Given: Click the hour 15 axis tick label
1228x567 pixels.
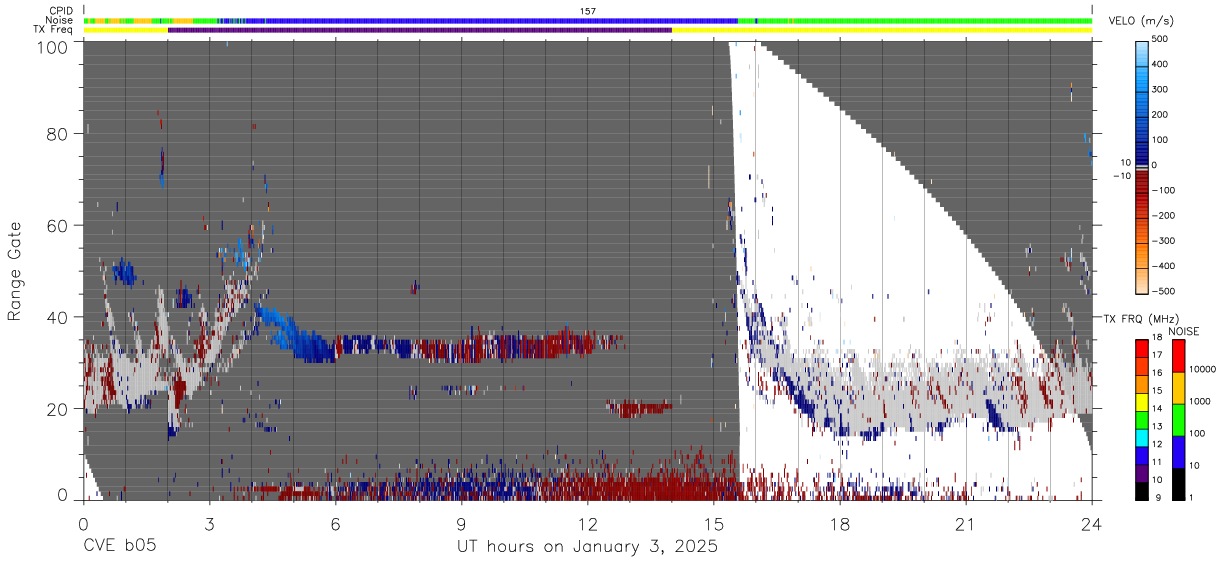Looking at the screenshot, I should coord(714,523).
